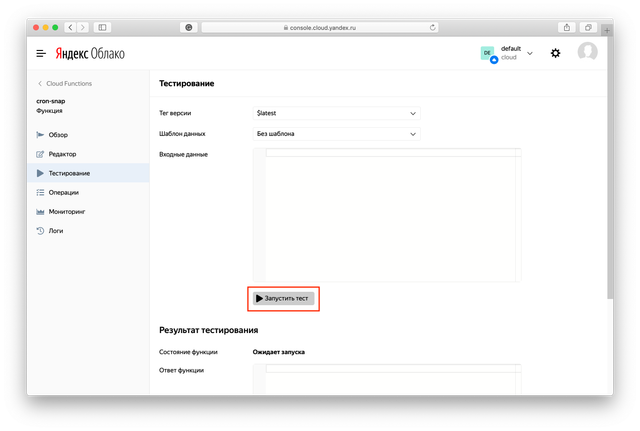Screen dimensions: 640x431
Task: Click the Safari share icon
Action: [x=567, y=27]
